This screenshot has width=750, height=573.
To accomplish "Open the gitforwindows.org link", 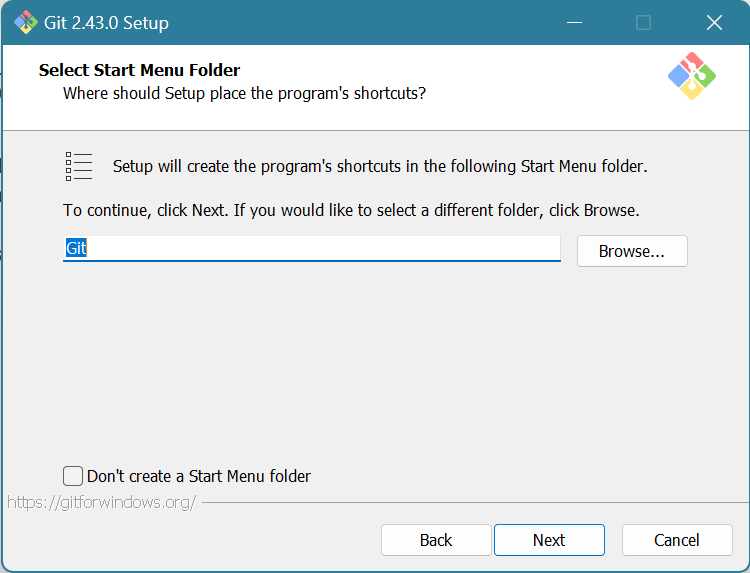I will (x=101, y=502).
